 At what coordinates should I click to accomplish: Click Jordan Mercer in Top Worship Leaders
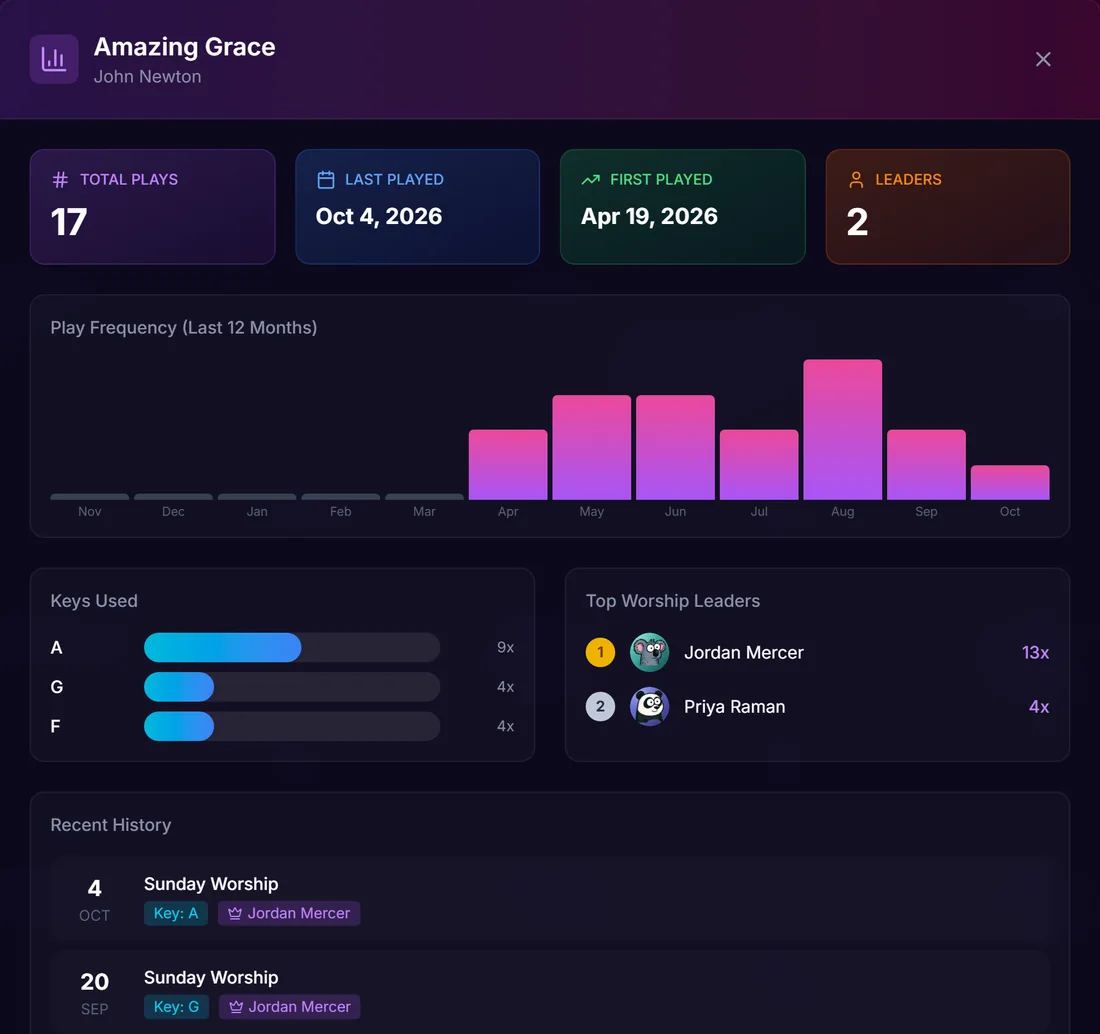744,652
